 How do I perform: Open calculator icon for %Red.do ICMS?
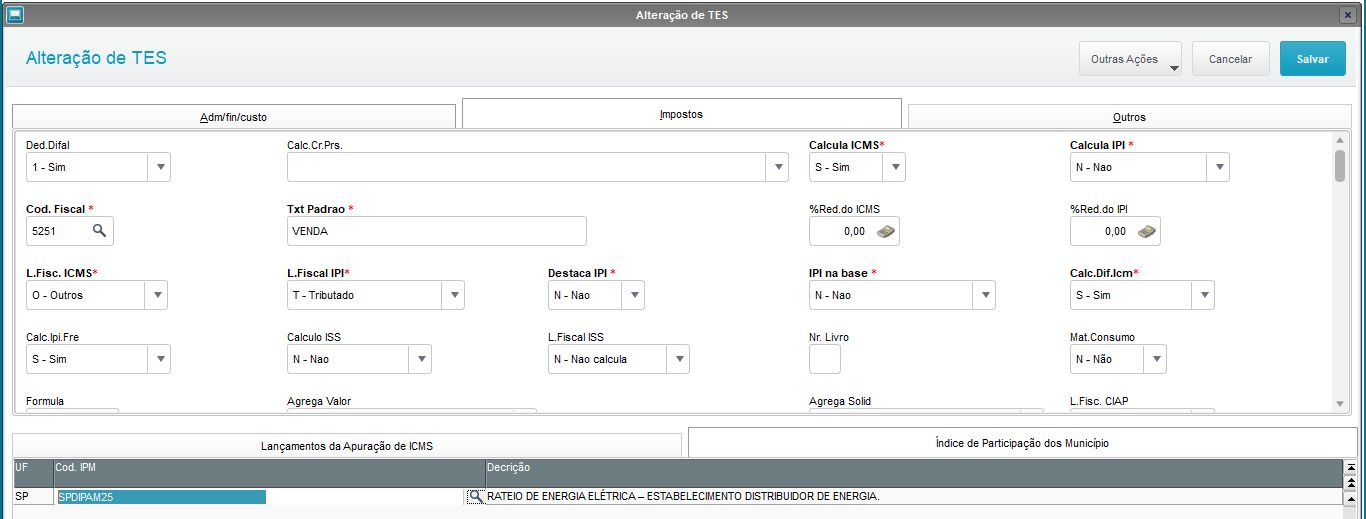(x=886, y=231)
